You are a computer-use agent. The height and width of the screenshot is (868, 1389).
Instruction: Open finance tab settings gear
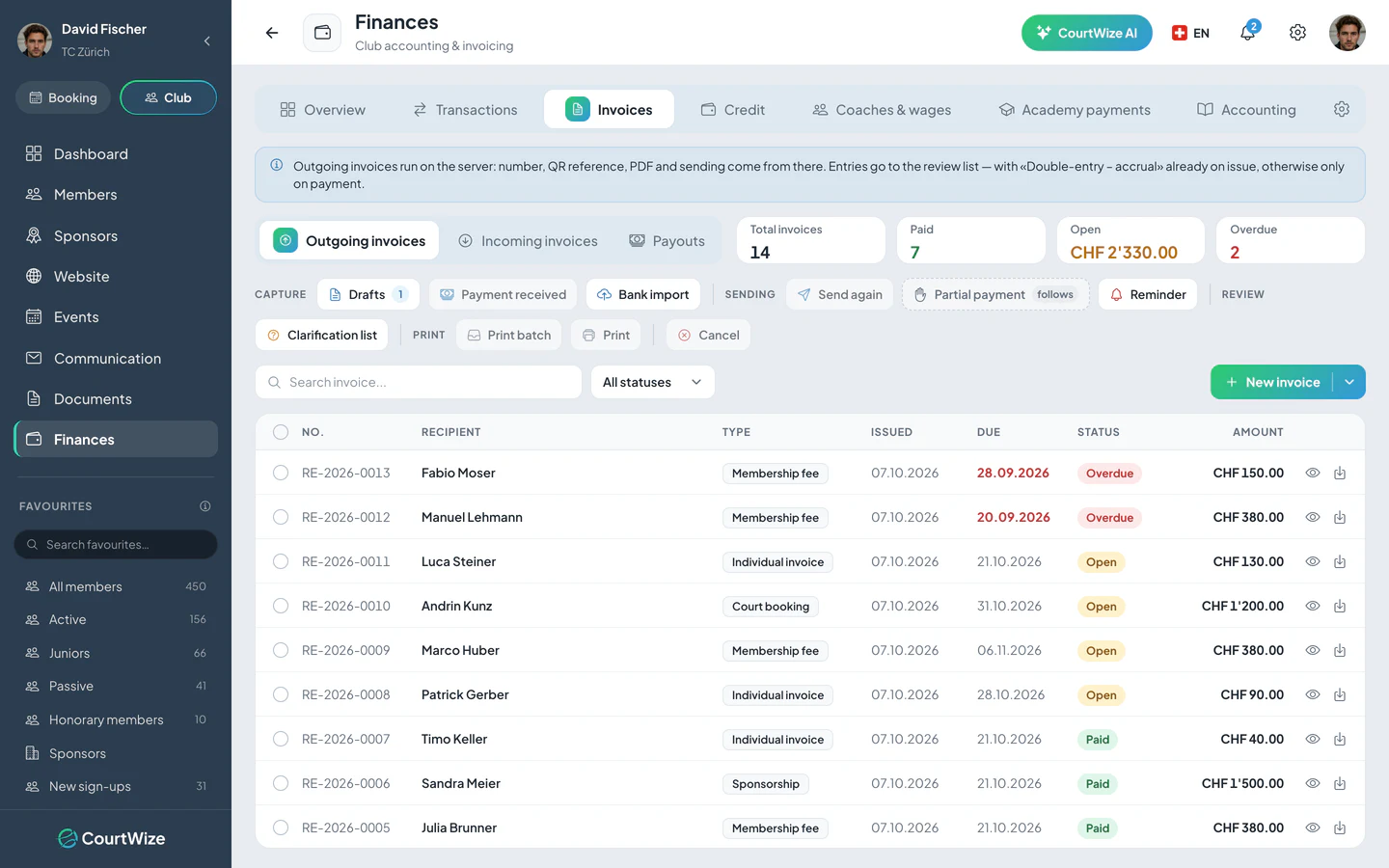point(1342,109)
